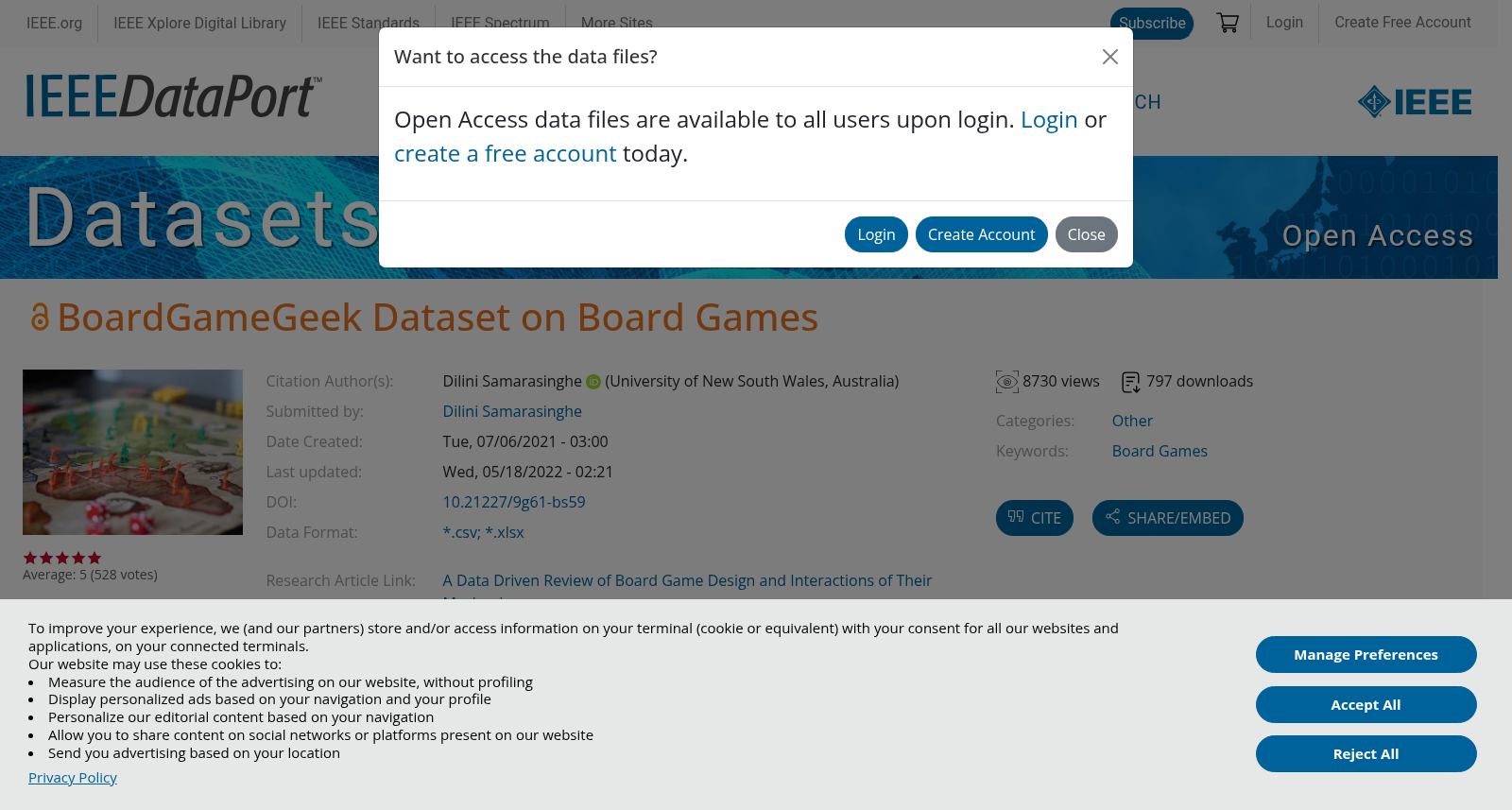Click the 'Average: 5 (528 votes)' text
Image resolution: width=1512 pixels, height=810 pixels.
click(x=90, y=575)
